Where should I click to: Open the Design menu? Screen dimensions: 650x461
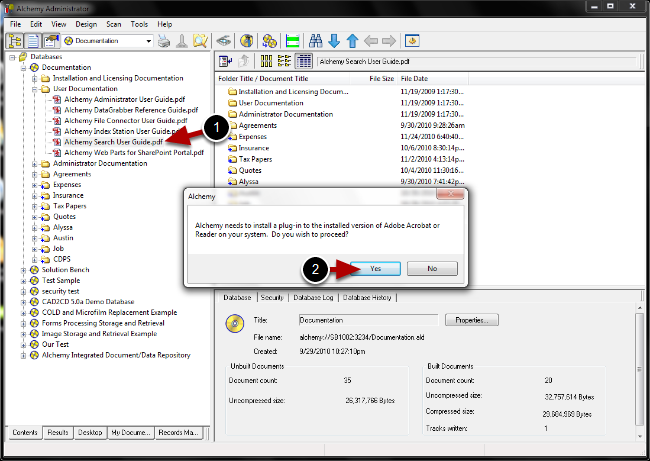pos(86,24)
